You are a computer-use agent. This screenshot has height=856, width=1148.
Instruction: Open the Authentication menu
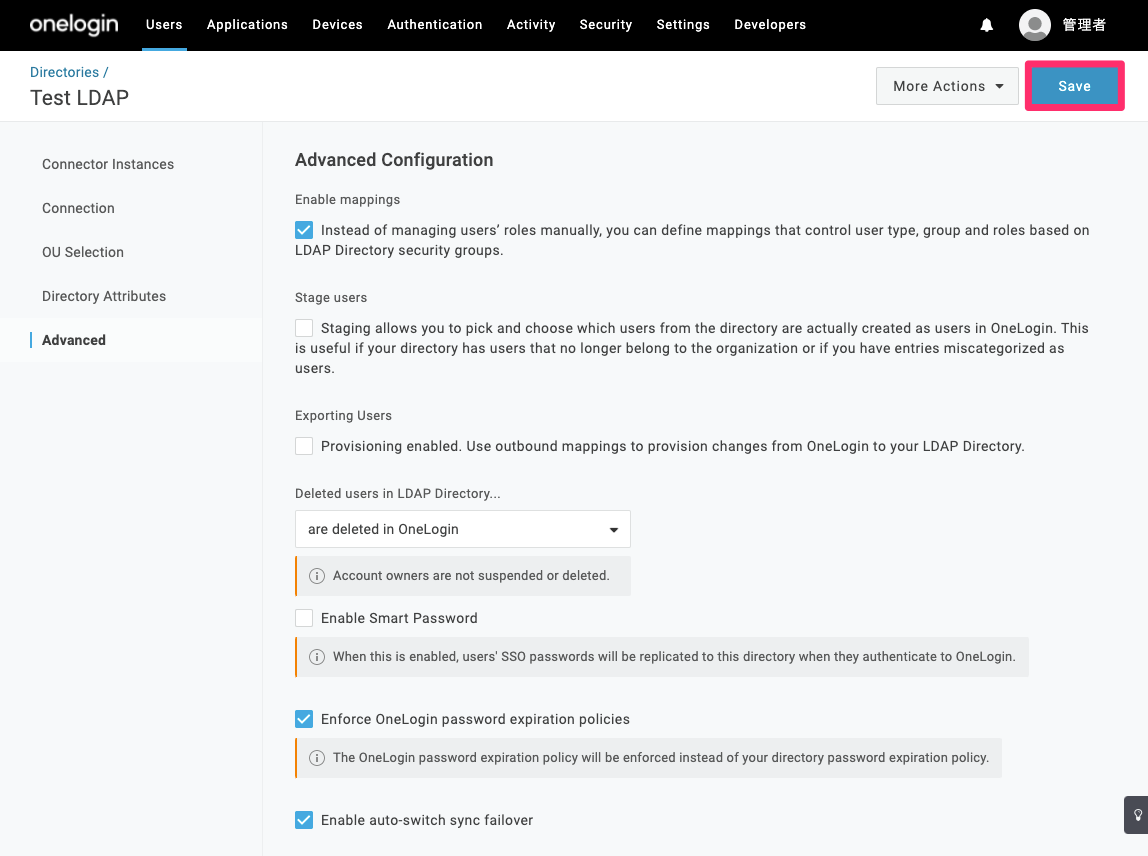(x=435, y=25)
